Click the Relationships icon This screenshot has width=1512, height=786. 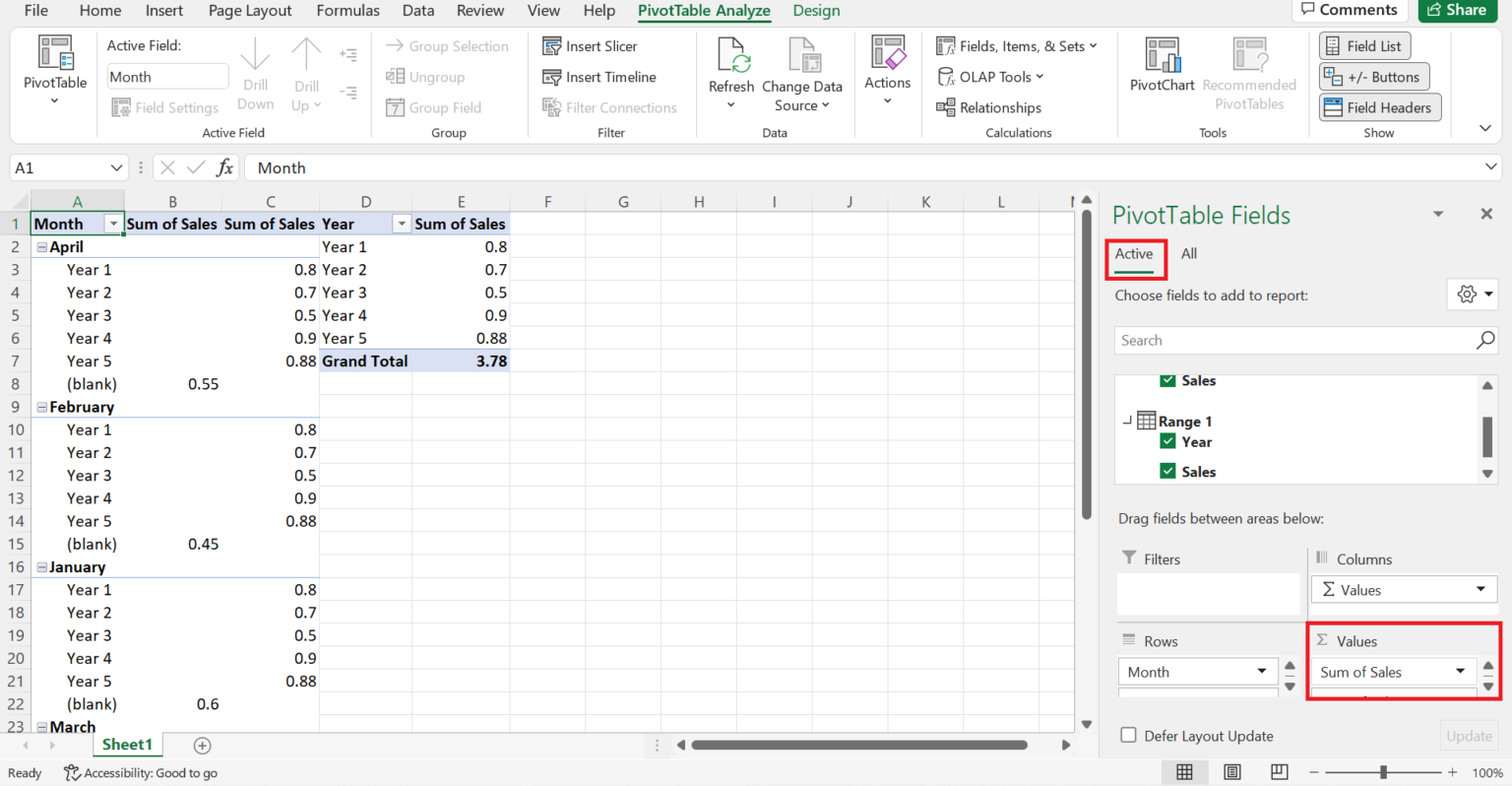click(x=946, y=107)
